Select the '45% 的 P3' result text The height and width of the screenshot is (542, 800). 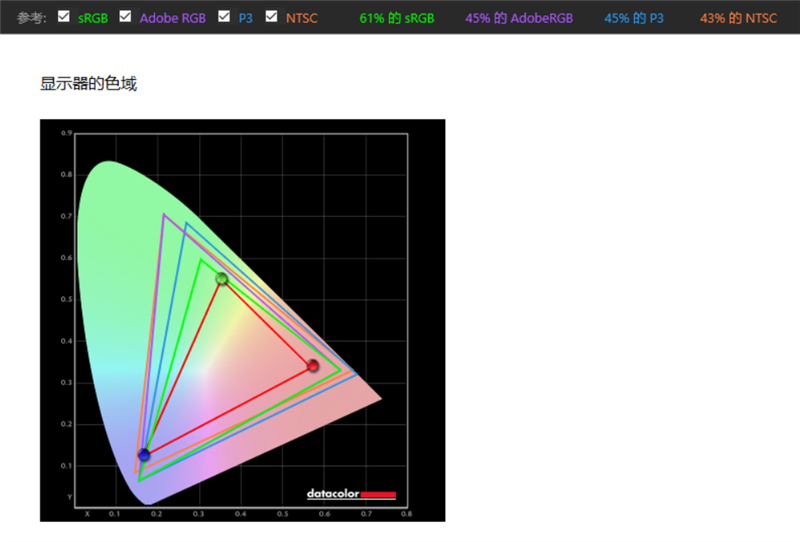point(634,18)
